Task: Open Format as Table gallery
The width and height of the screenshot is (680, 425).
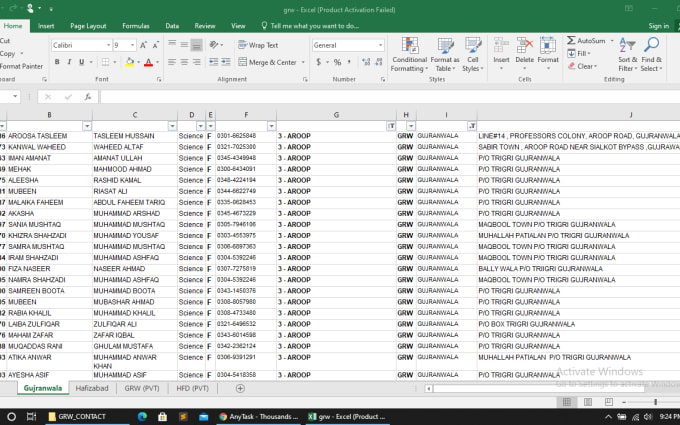Action: (445, 55)
